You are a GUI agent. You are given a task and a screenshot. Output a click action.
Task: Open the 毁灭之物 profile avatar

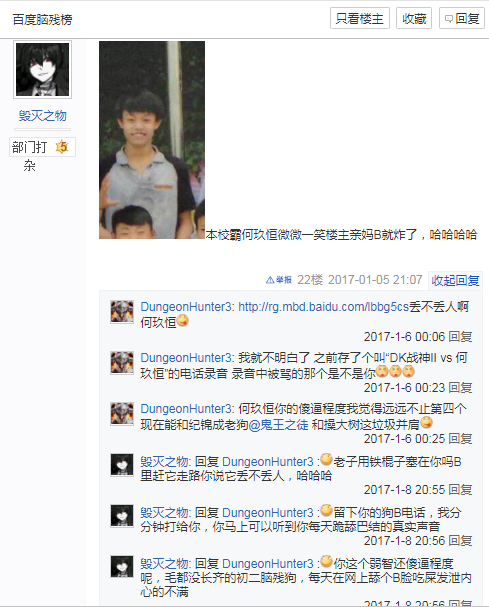tap(43, 69)
